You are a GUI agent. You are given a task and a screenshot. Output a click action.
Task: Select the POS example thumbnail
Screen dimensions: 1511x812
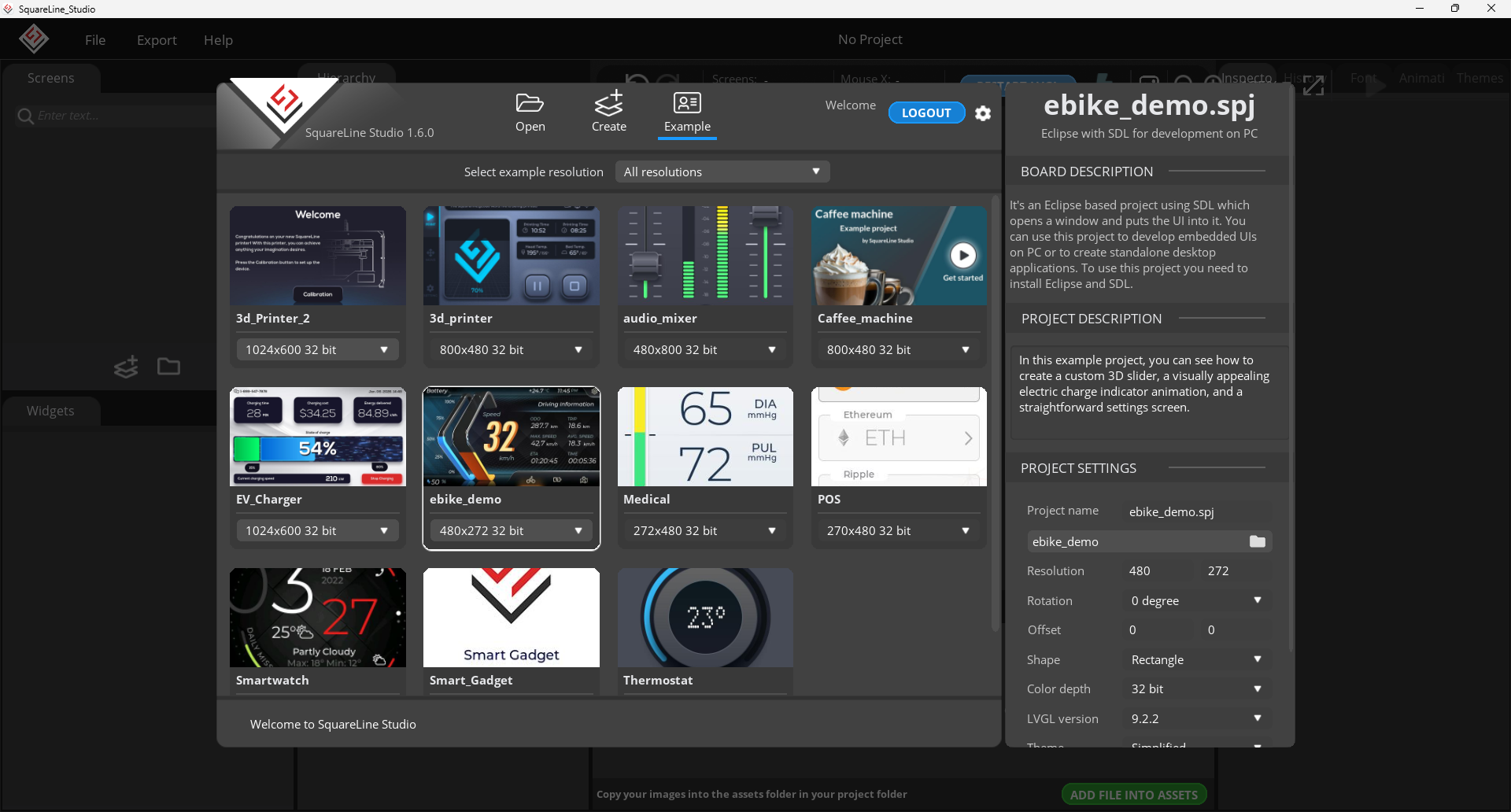(x=899, y=437)
